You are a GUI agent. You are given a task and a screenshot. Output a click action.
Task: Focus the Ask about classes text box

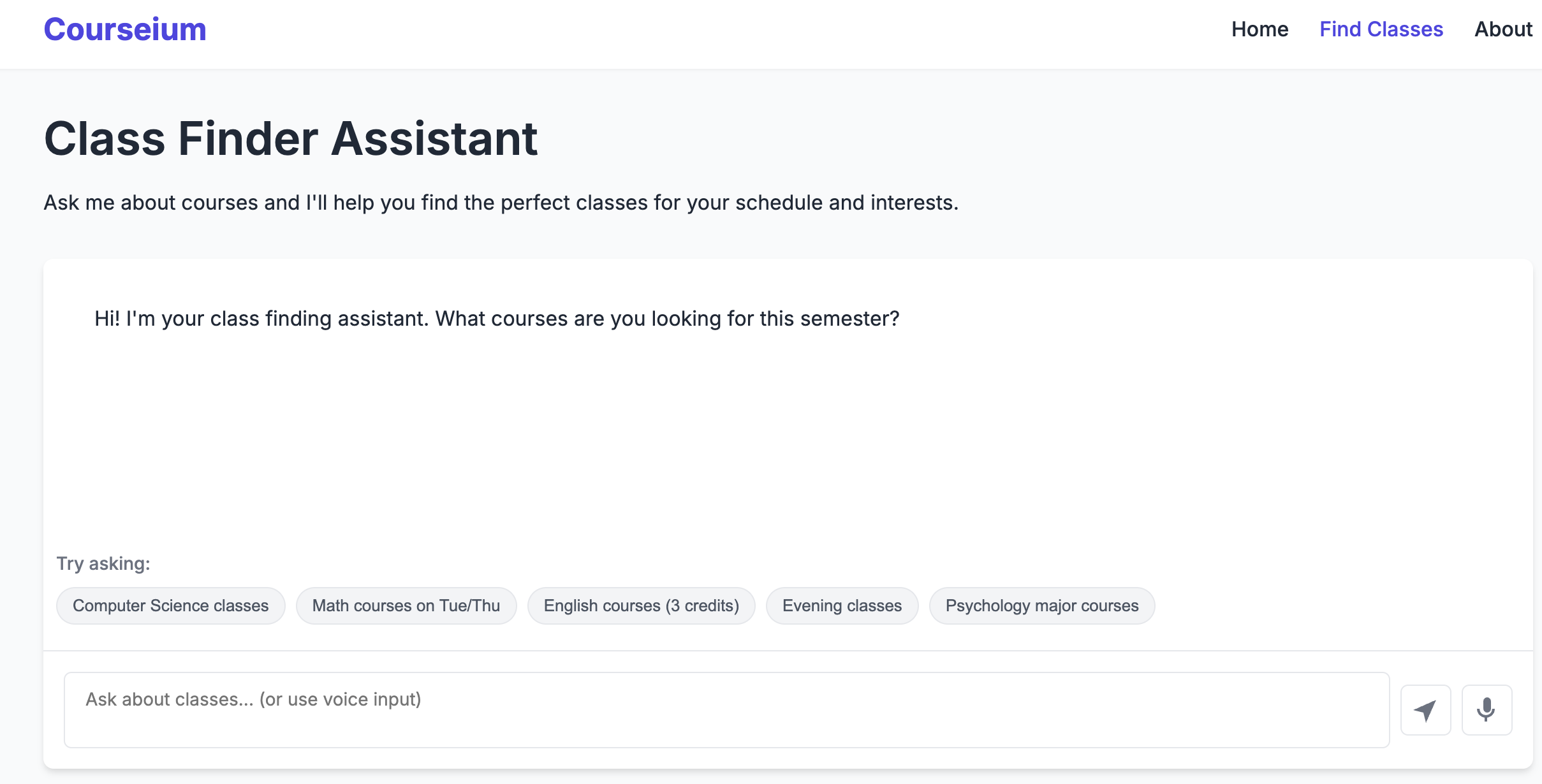[726, 710]
